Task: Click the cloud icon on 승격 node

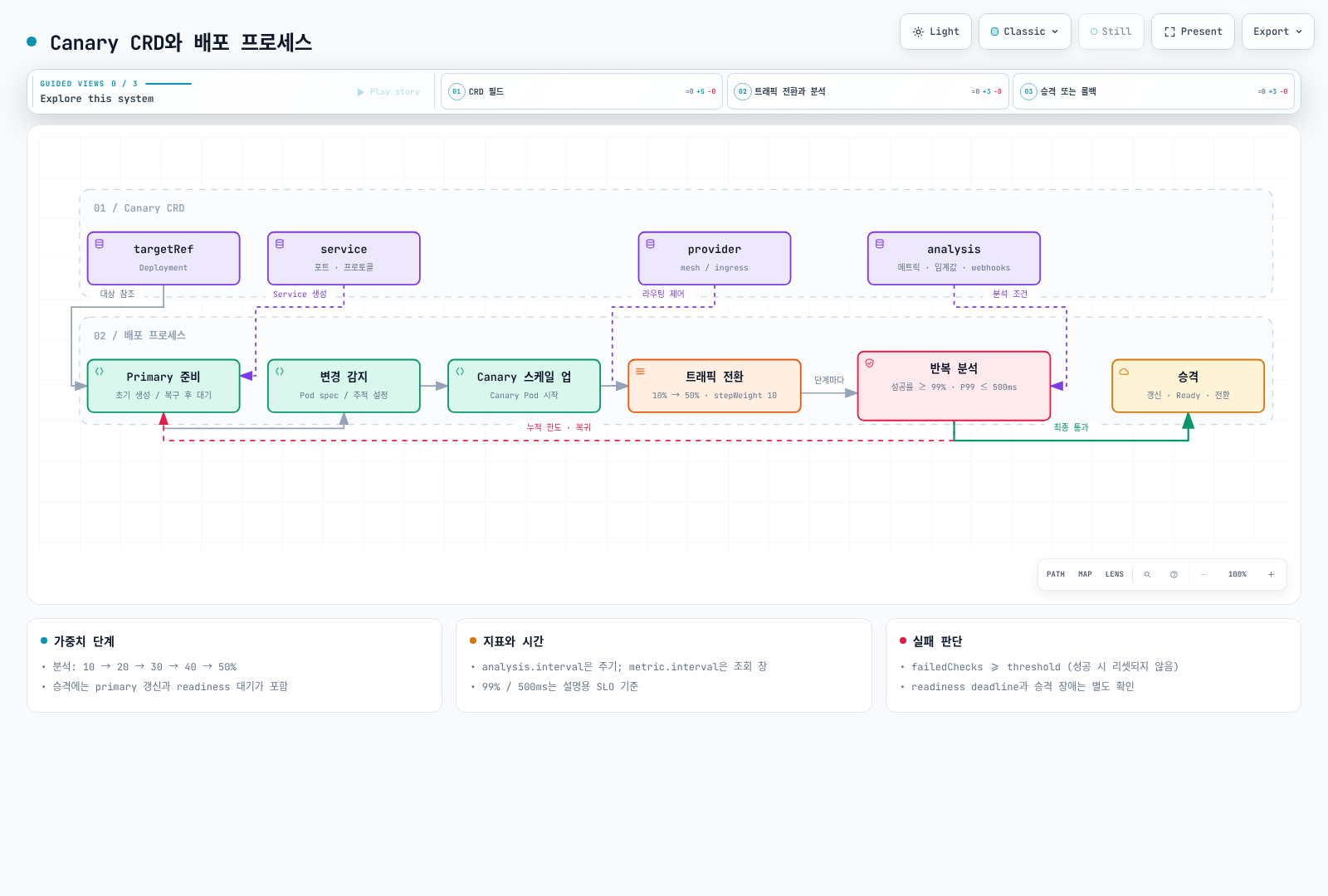Action: 1124,372
